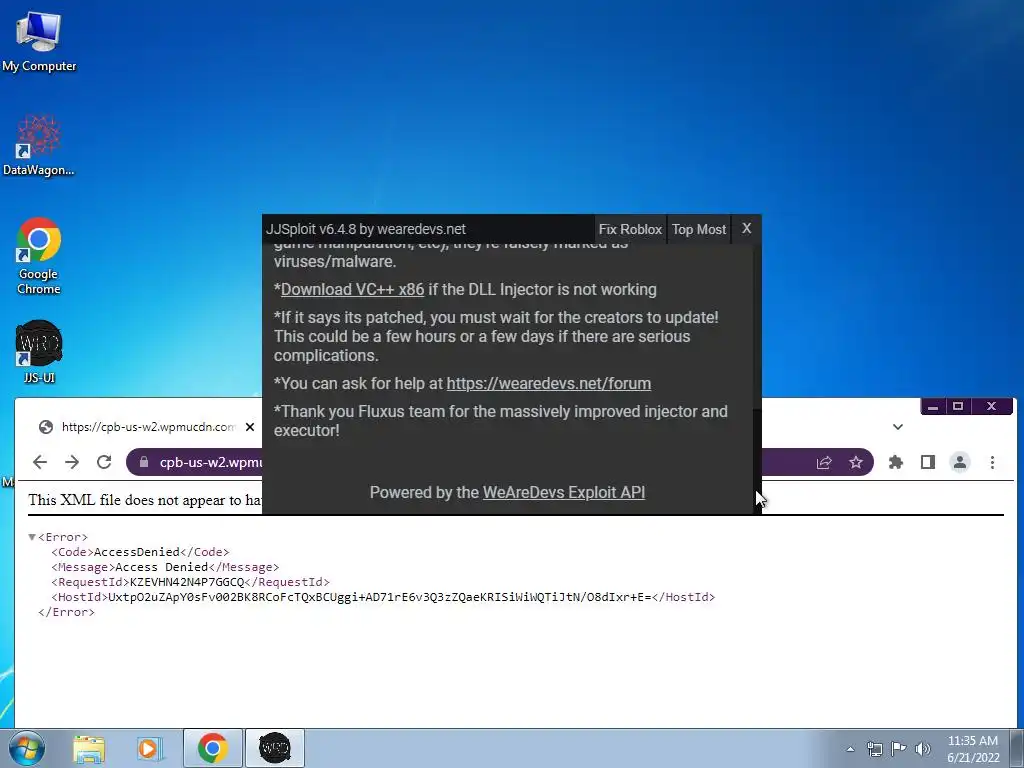The image size is (1024, 768).
Task: Click the HostId value string
Action: [379, 597]
